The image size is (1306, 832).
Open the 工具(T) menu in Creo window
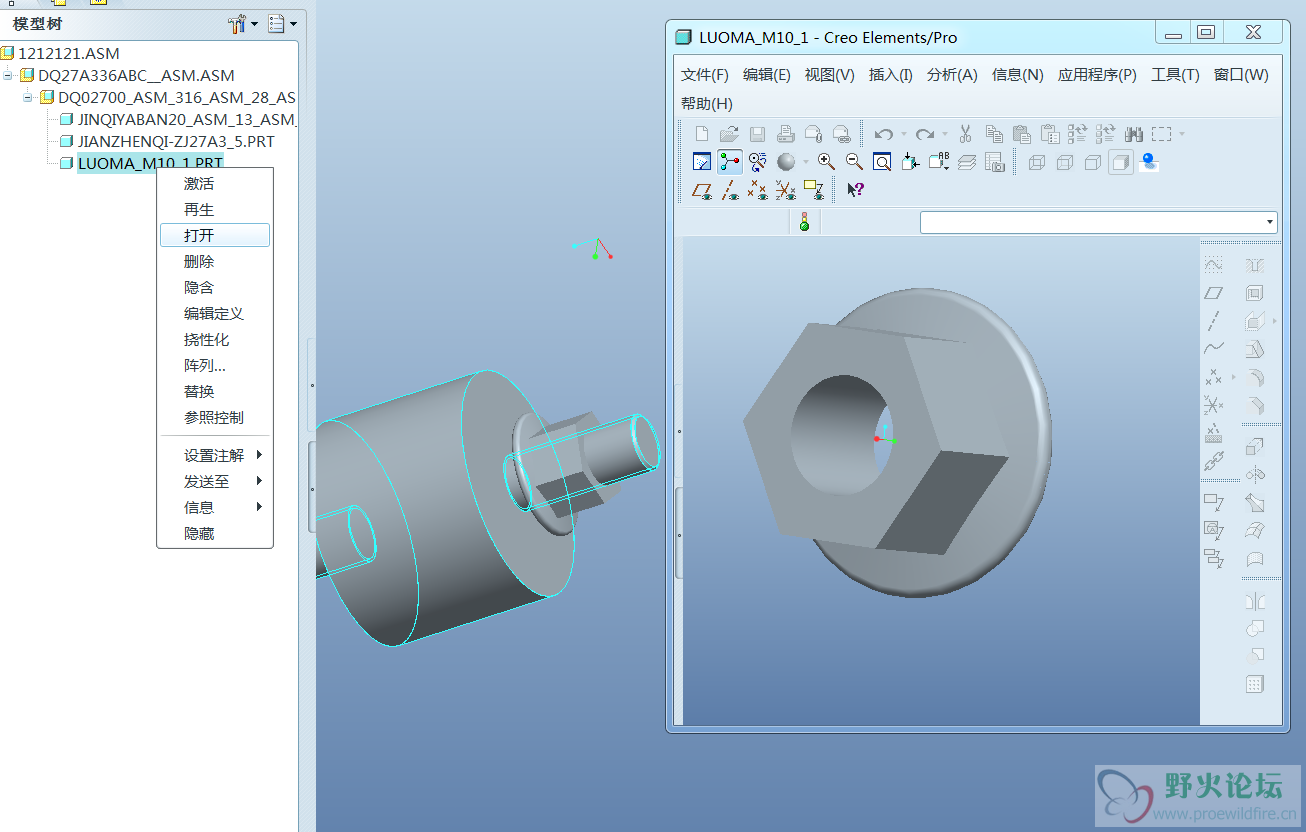[x=1175, y=75]
